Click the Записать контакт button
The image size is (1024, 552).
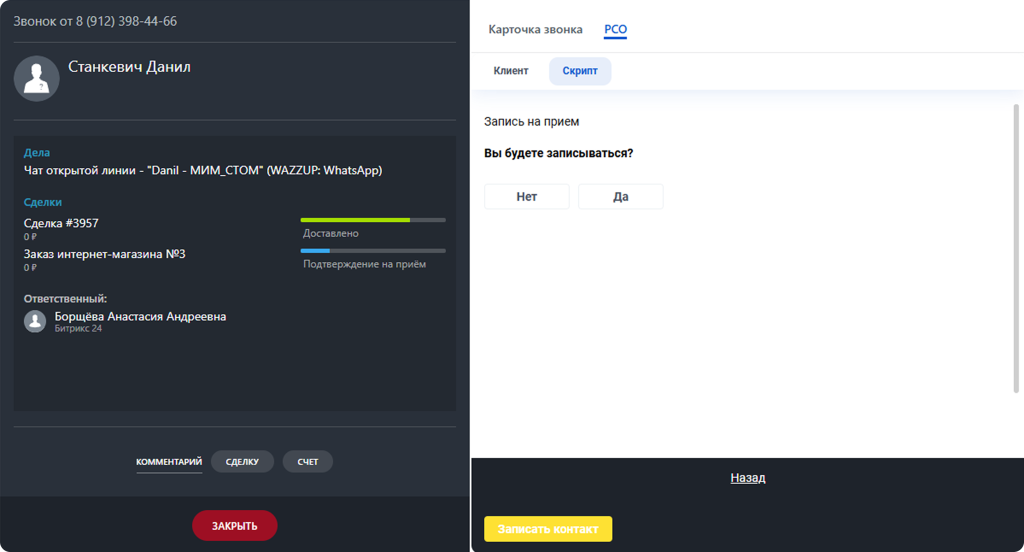(x=548, y=529)
